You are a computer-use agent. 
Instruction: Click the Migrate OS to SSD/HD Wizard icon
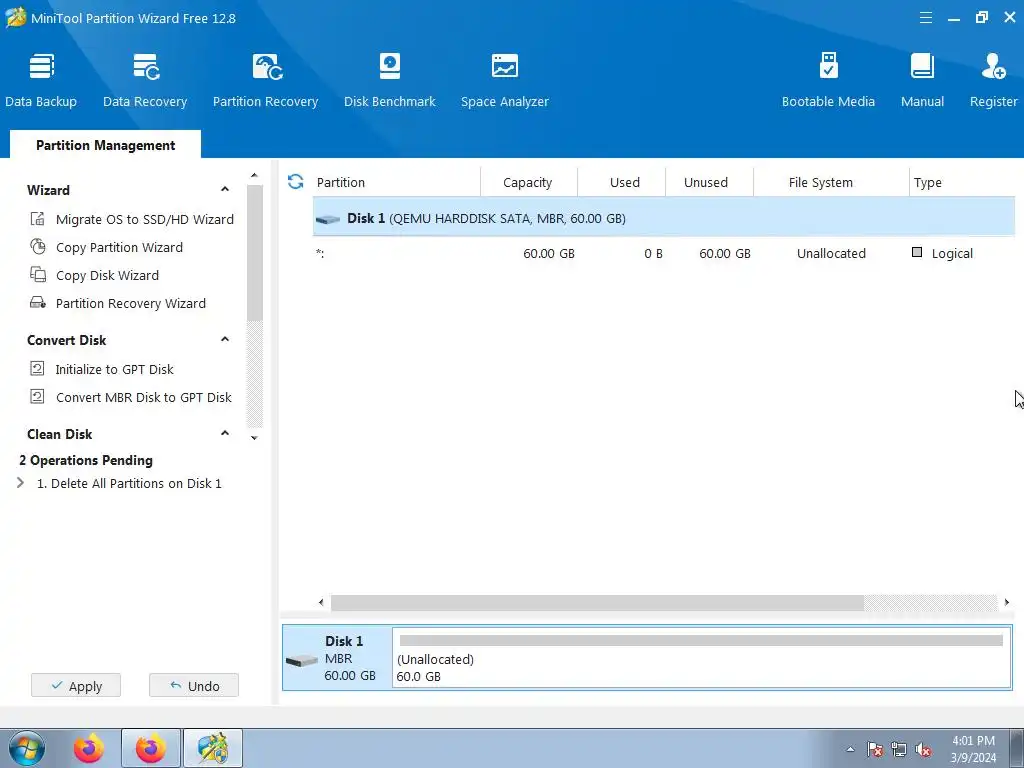tap(38, 219)
